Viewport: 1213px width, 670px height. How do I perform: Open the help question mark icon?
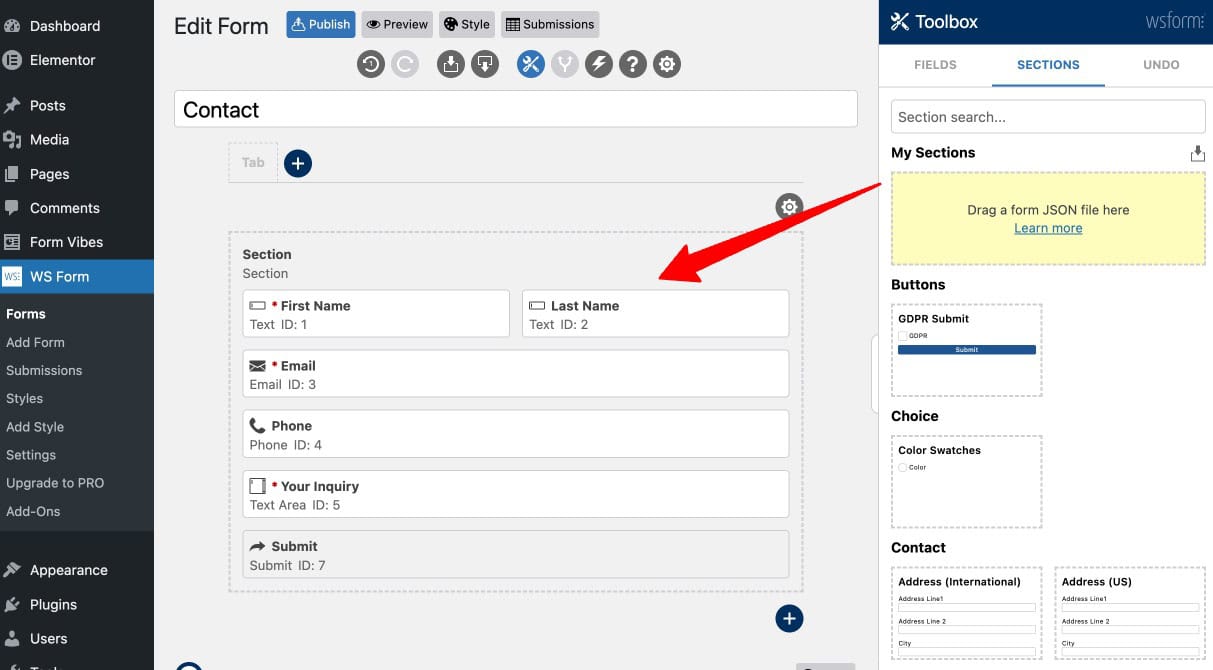(x=633, y=65)
